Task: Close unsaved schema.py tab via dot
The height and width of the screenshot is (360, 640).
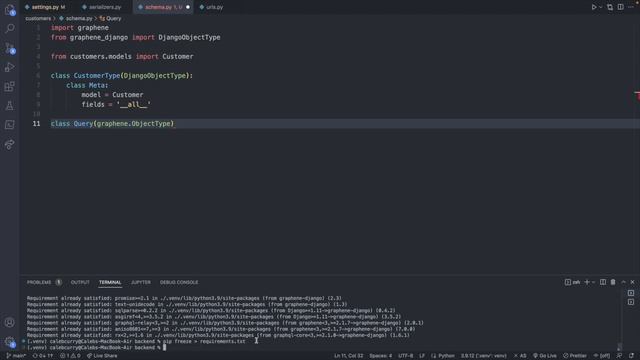Action: tap(188, 7)
